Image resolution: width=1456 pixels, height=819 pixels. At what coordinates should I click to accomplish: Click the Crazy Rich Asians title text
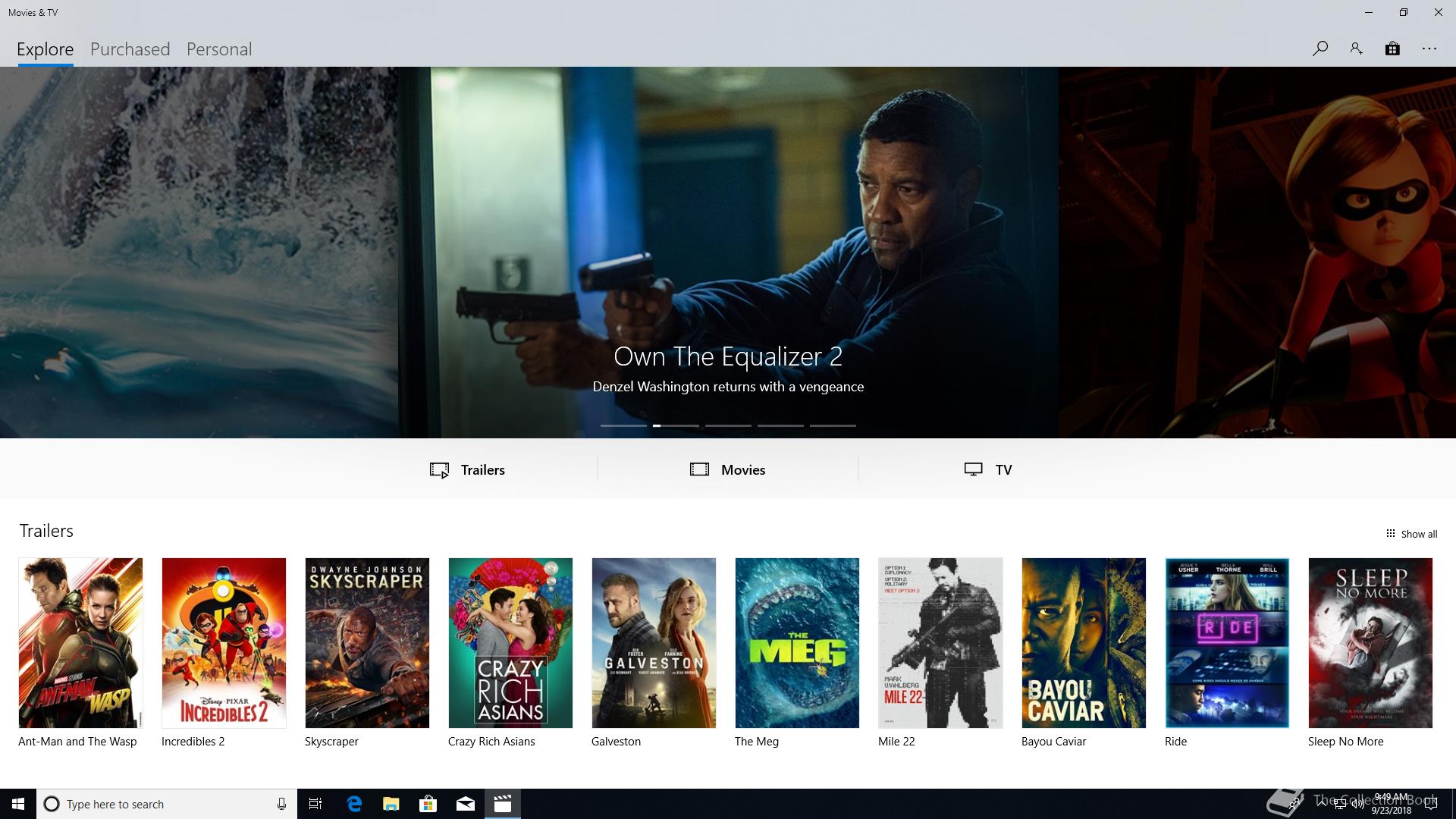click(491, 742)
